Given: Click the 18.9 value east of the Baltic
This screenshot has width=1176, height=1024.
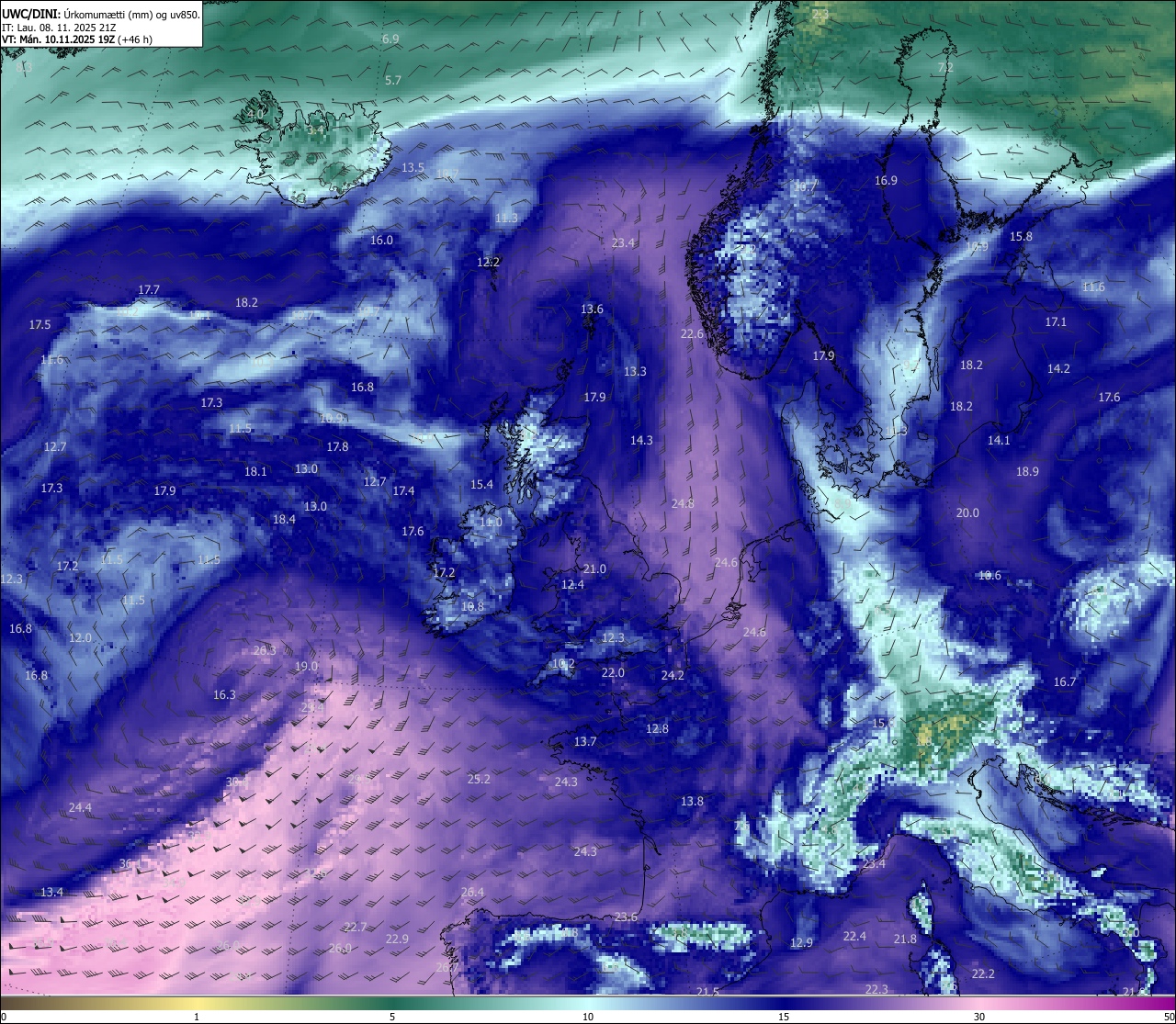Looking at the screenshot, I should pyautogui.click(x=1027, y=472).
